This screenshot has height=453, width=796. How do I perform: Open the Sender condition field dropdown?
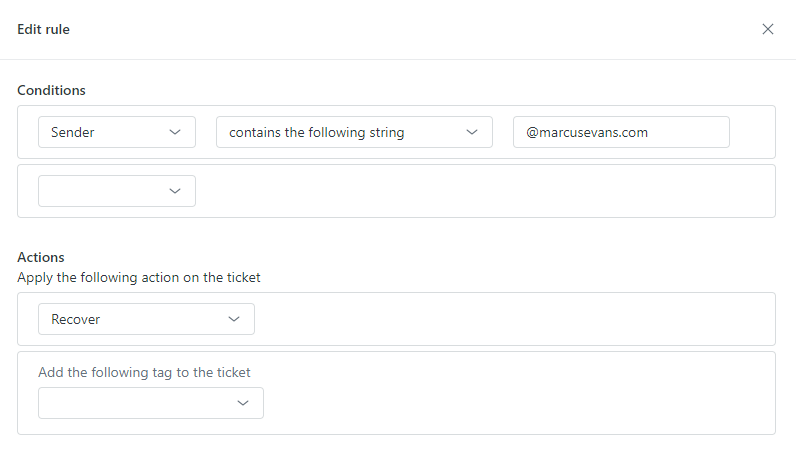(117, 132)
